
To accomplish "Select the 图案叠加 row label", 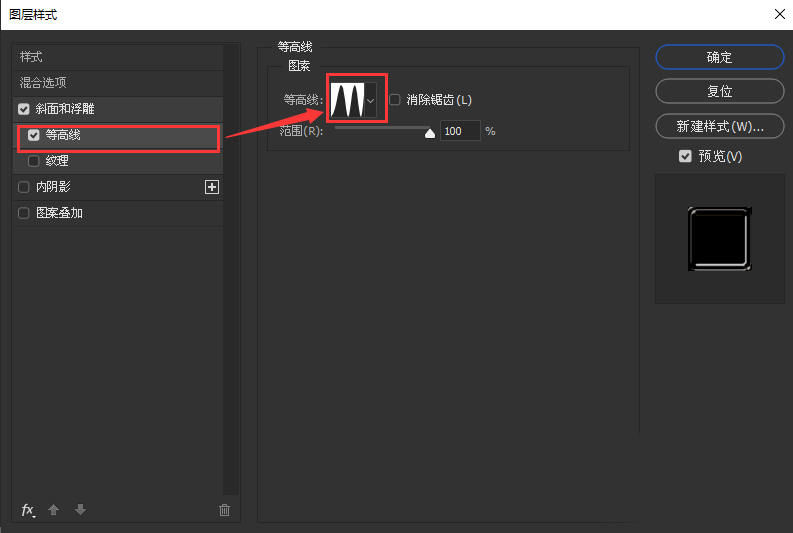I will 59,213.
